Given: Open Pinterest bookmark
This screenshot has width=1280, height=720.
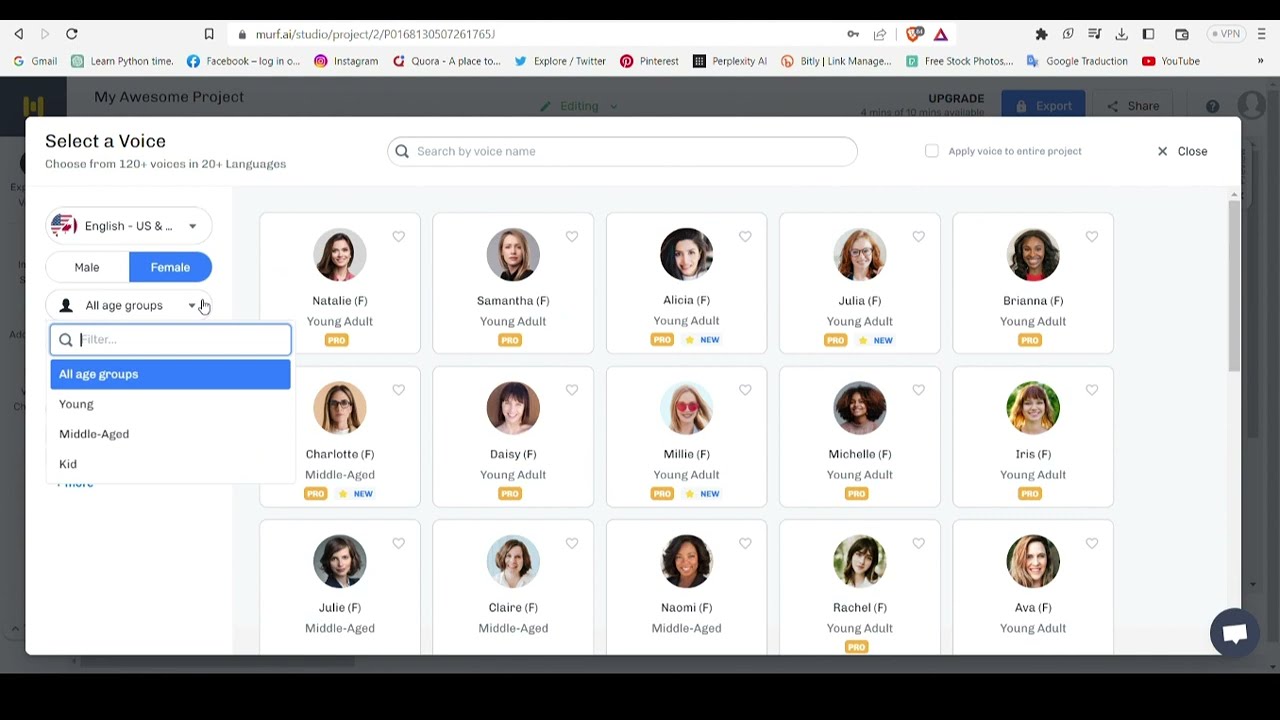Looking at the screenshot, I should pos(649,61).
